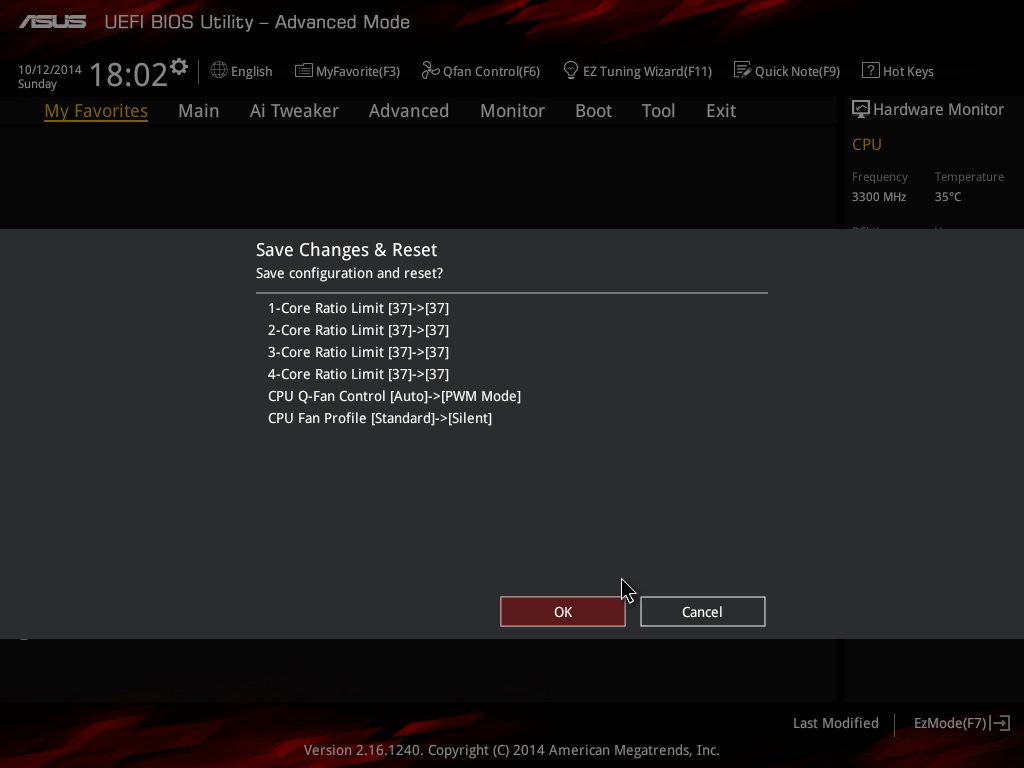Click the Temperature label
The height and width of the screenshot is (768, 1024).
[969, 177]
